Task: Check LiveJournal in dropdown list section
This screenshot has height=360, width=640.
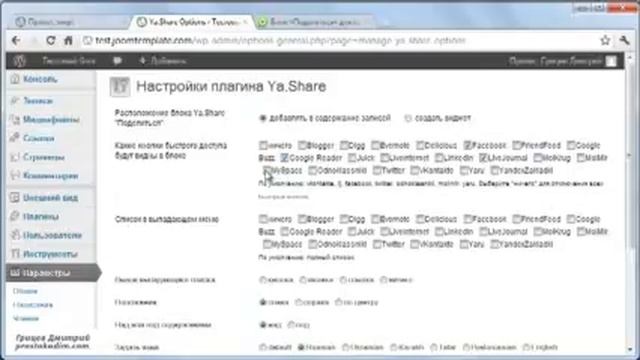Action: pos(483,231)
